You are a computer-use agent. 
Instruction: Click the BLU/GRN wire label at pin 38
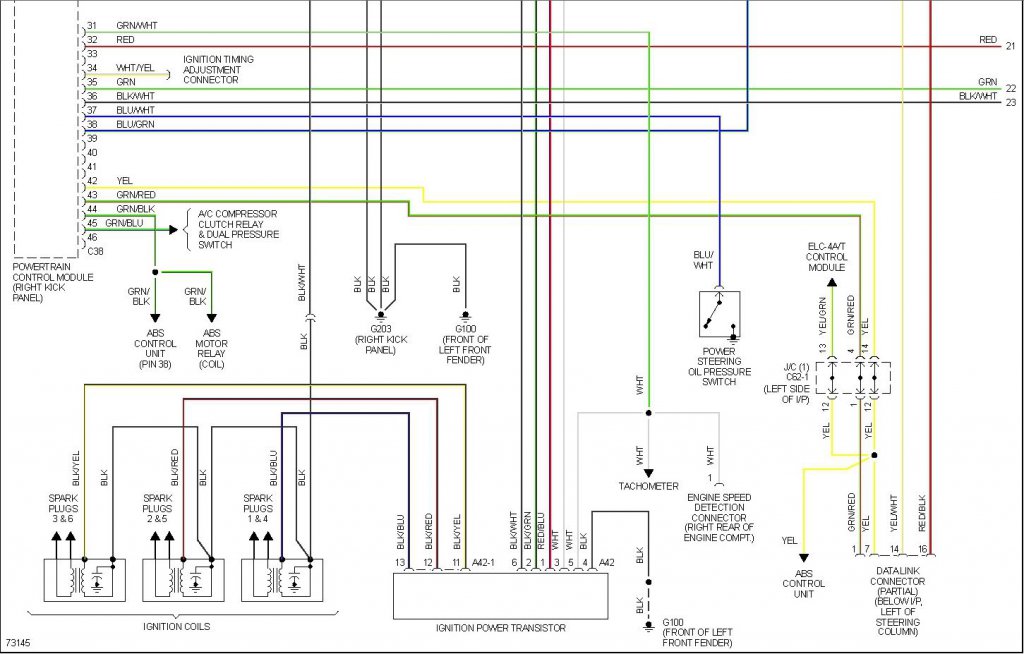pyautogui.click(x=135, y=124)
